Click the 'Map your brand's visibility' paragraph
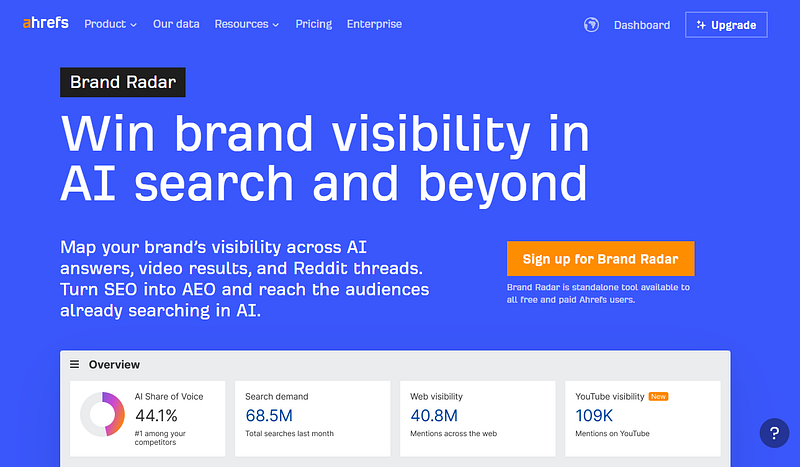The width and height of the screenshot is (800, 467). [x=244, y=279]
